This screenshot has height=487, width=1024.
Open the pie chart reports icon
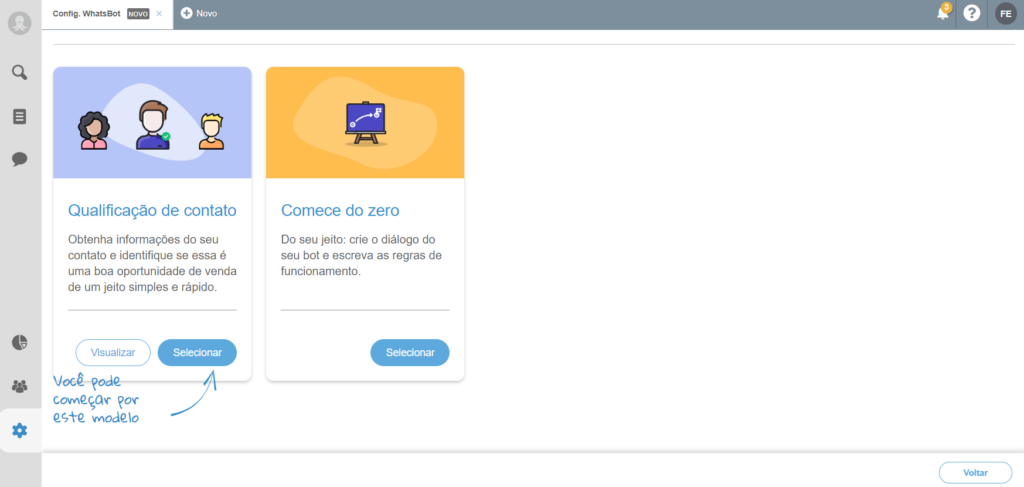(20, 342)
